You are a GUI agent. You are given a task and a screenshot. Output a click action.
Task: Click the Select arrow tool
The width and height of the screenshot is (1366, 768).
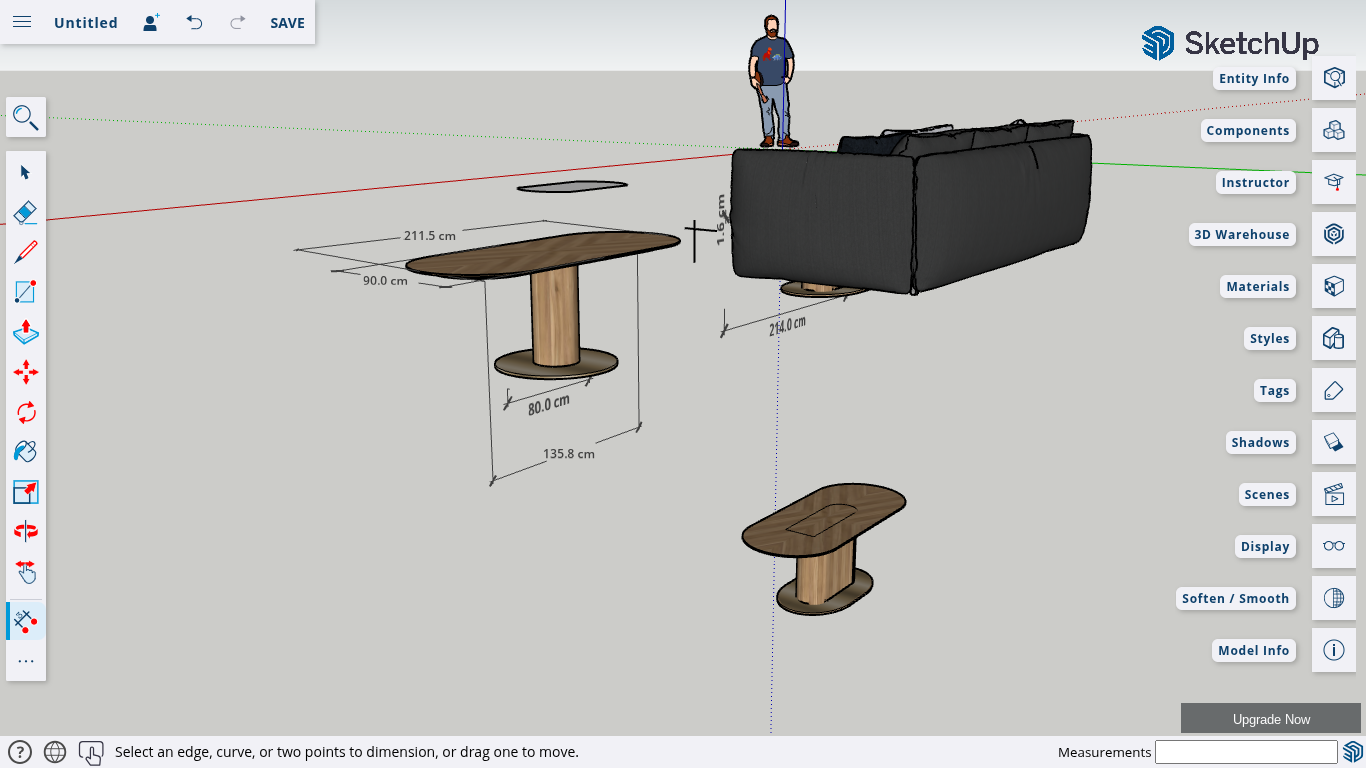point(26,172)
